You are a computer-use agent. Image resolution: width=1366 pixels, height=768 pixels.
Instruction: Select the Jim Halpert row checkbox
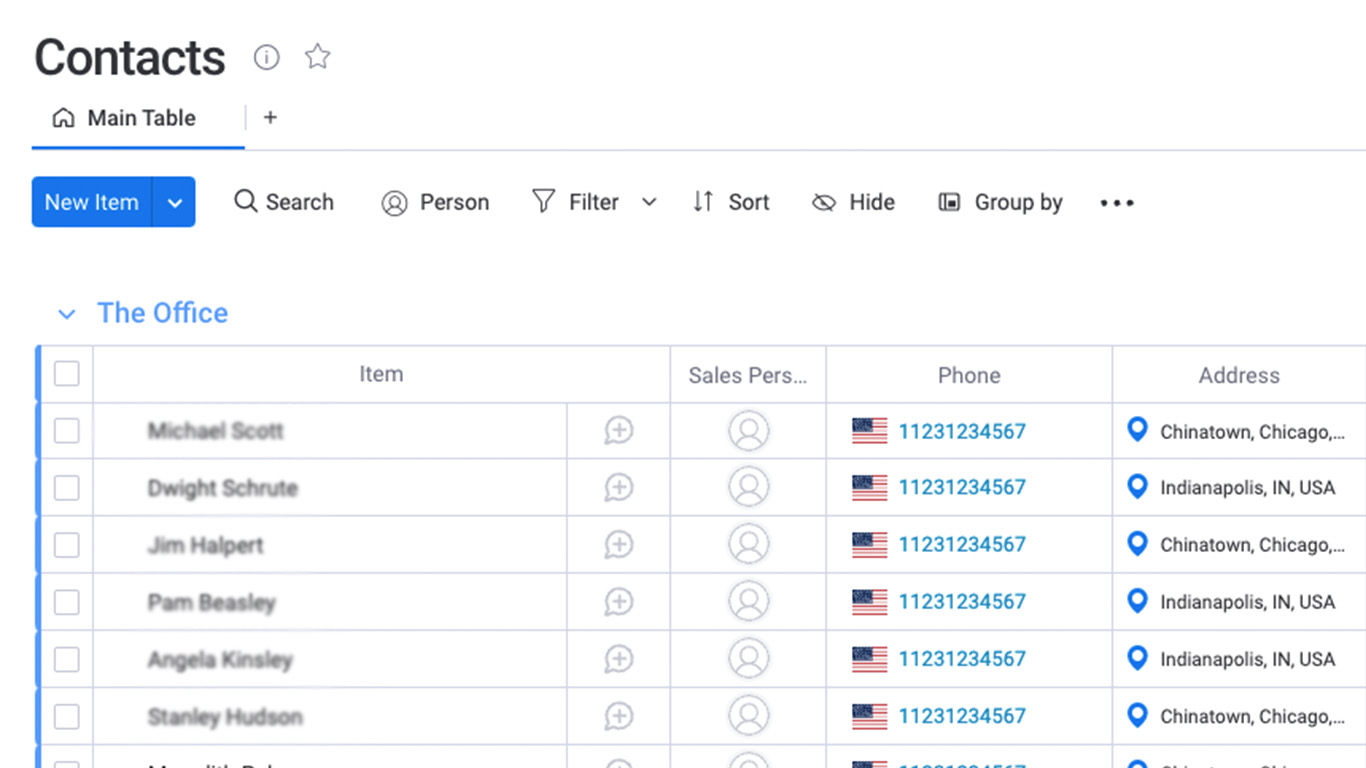pos(66,545)
